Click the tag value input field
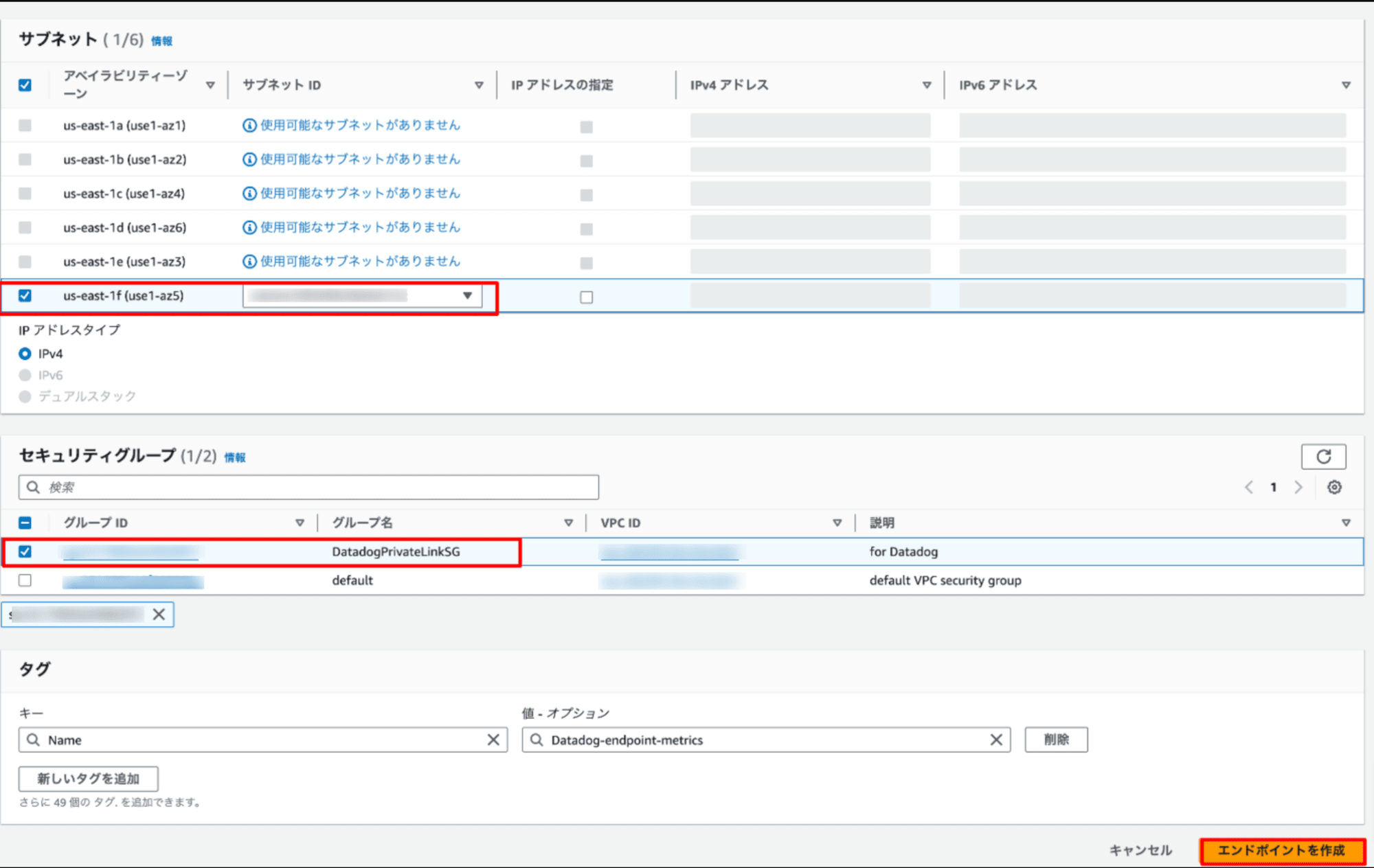The width and height of the screenshot is (1374, 868). coord(766,740)
